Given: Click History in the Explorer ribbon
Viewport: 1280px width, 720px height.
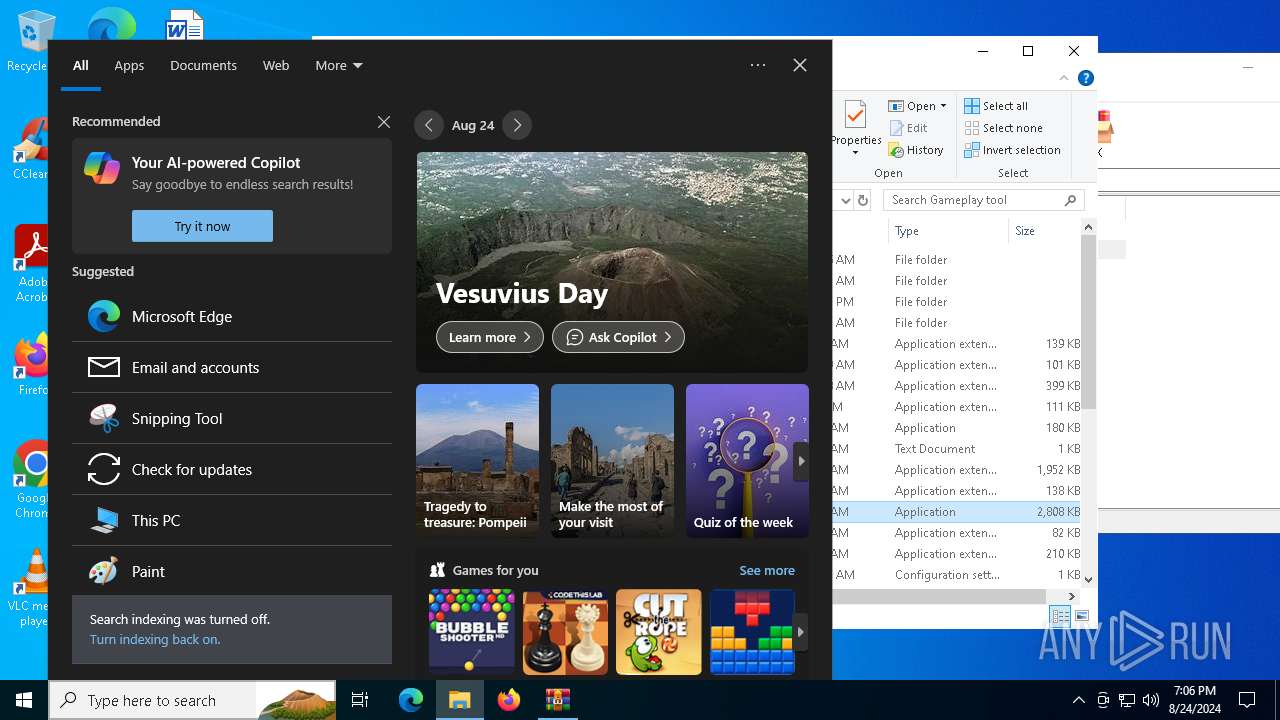Looking at the screenshot, I should 915,150.
